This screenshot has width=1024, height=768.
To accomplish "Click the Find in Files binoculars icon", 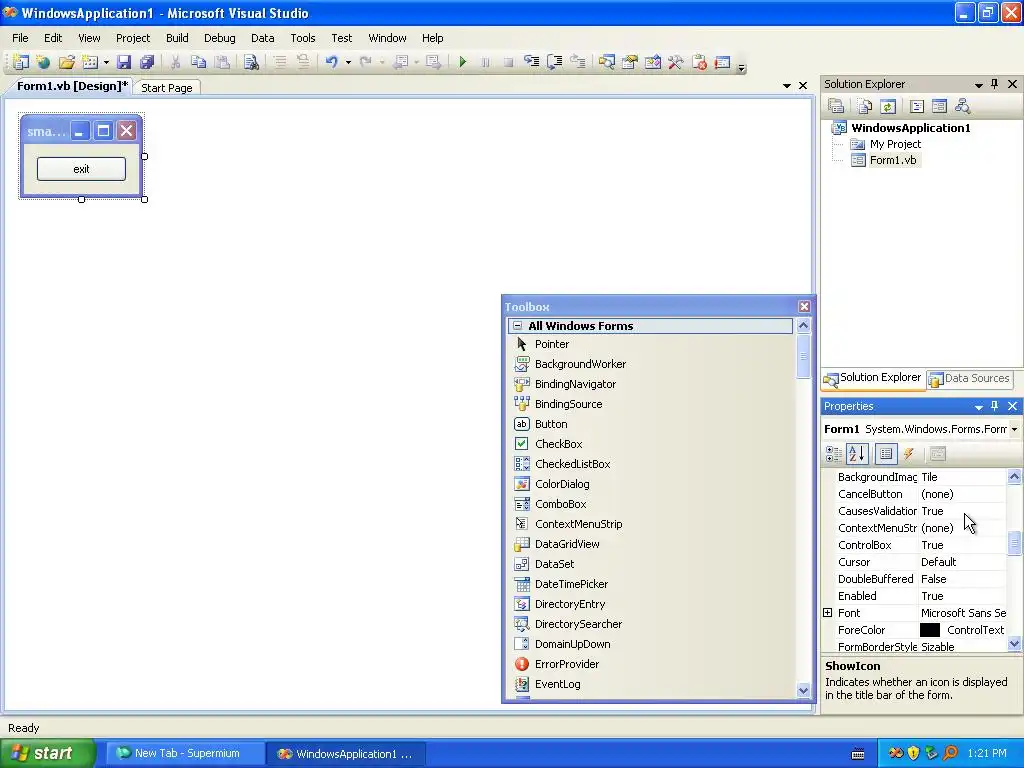I will [x=251, y=62].
